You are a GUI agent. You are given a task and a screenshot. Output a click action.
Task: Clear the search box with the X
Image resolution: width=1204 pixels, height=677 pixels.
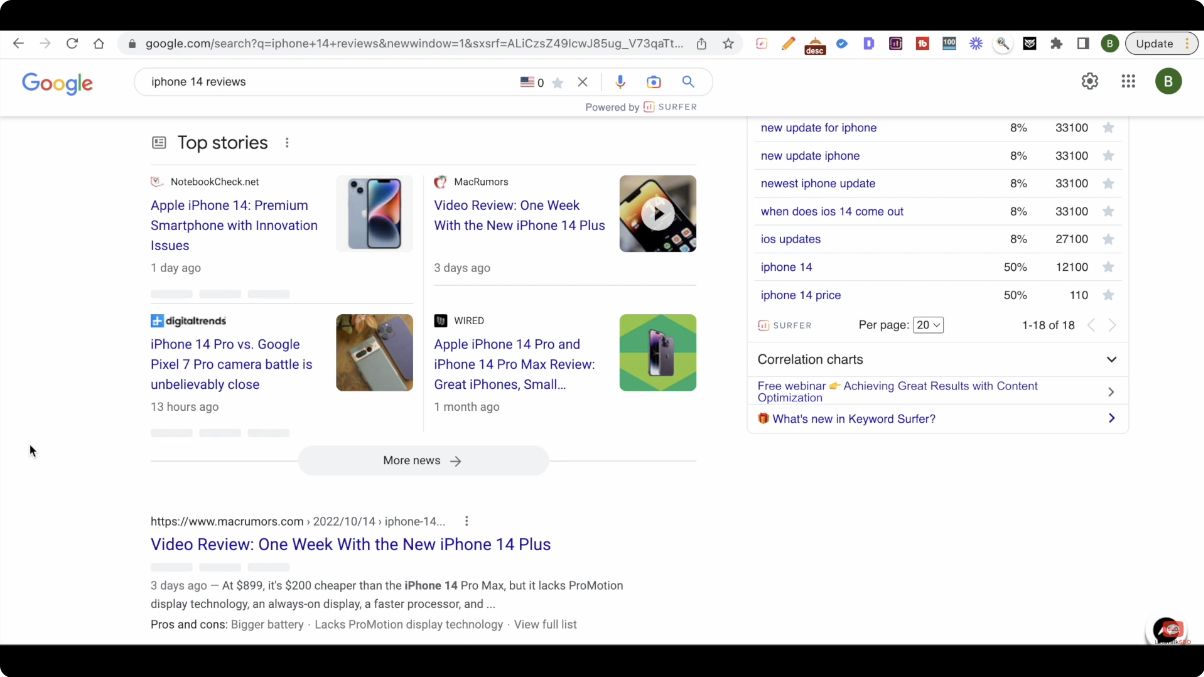point(582,82)
